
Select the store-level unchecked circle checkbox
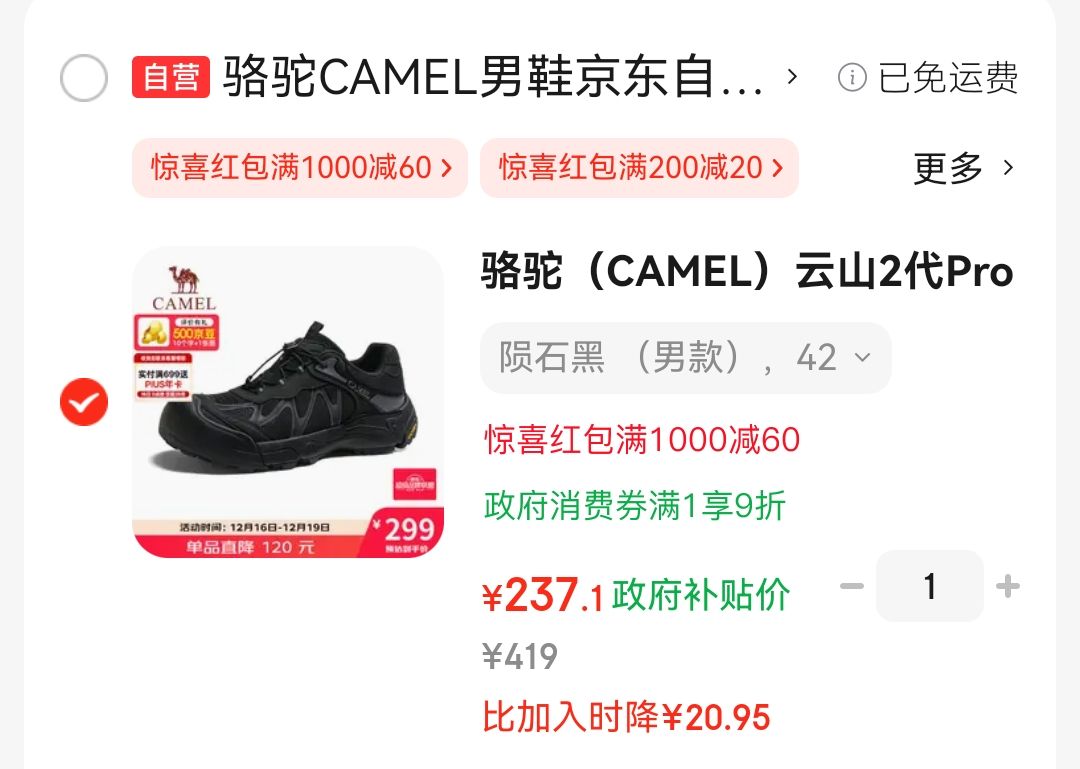coord(84,77)
